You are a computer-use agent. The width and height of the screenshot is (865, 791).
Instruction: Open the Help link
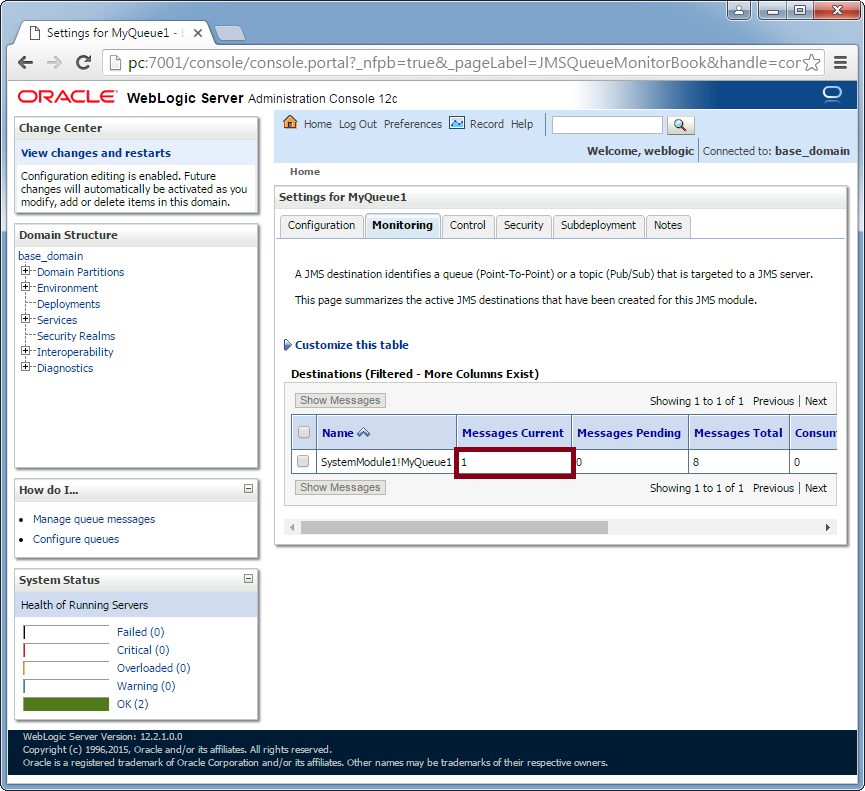(x=522, y=124)
